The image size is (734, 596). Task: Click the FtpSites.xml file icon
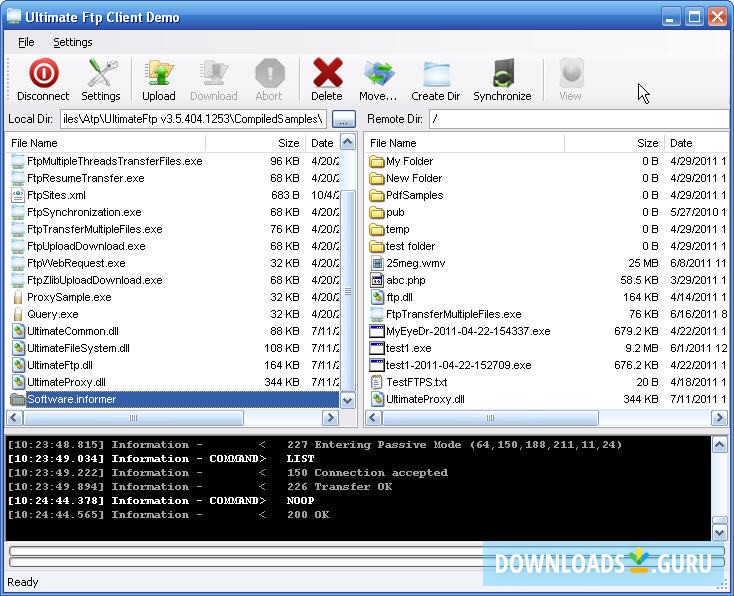pos(18,195)
